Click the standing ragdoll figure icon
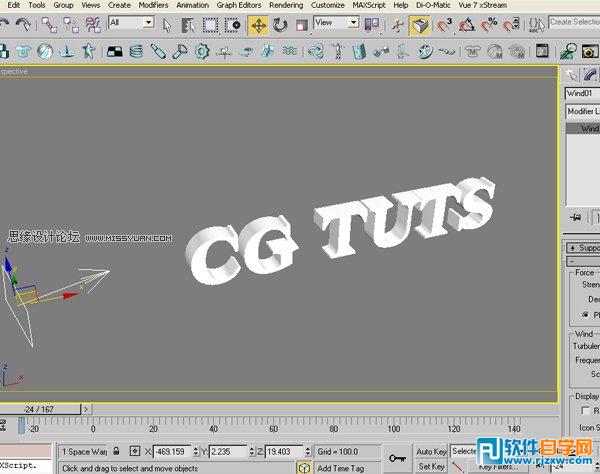 pos(338,51)
